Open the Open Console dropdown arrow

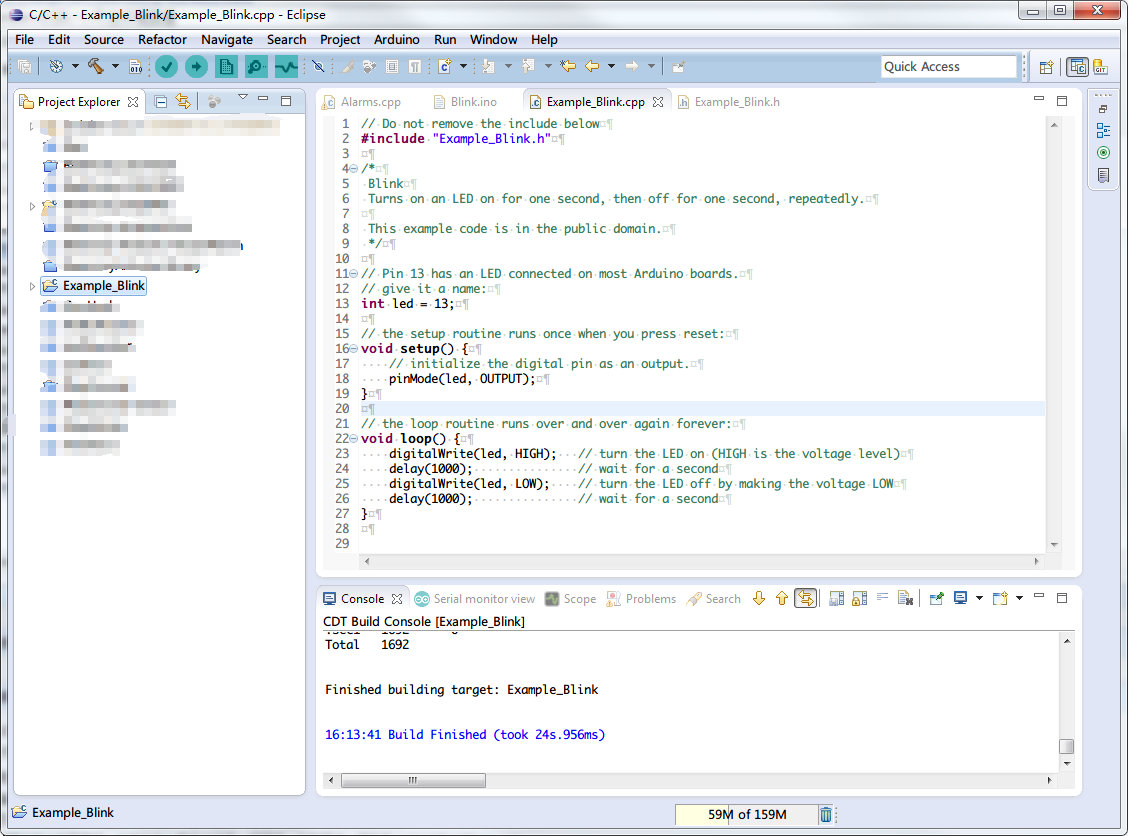tap(1019, 599)
